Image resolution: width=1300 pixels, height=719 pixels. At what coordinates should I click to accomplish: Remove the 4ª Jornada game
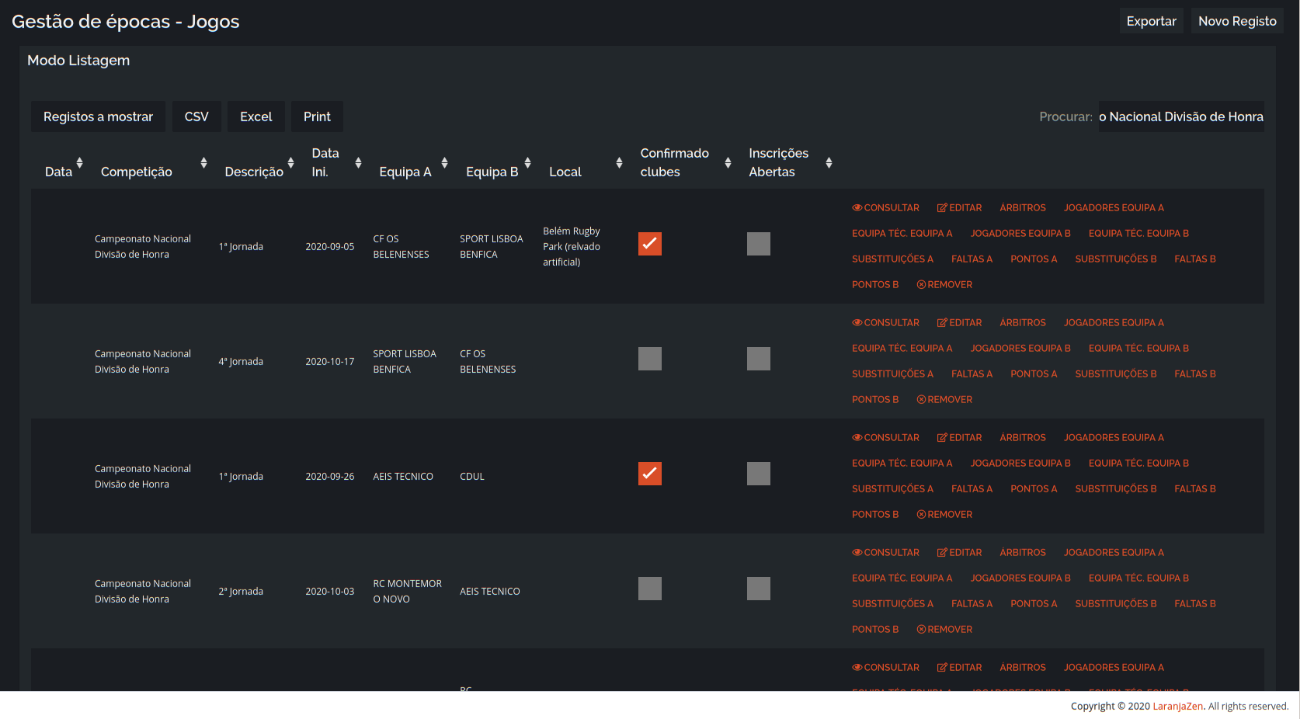[944, 400]
